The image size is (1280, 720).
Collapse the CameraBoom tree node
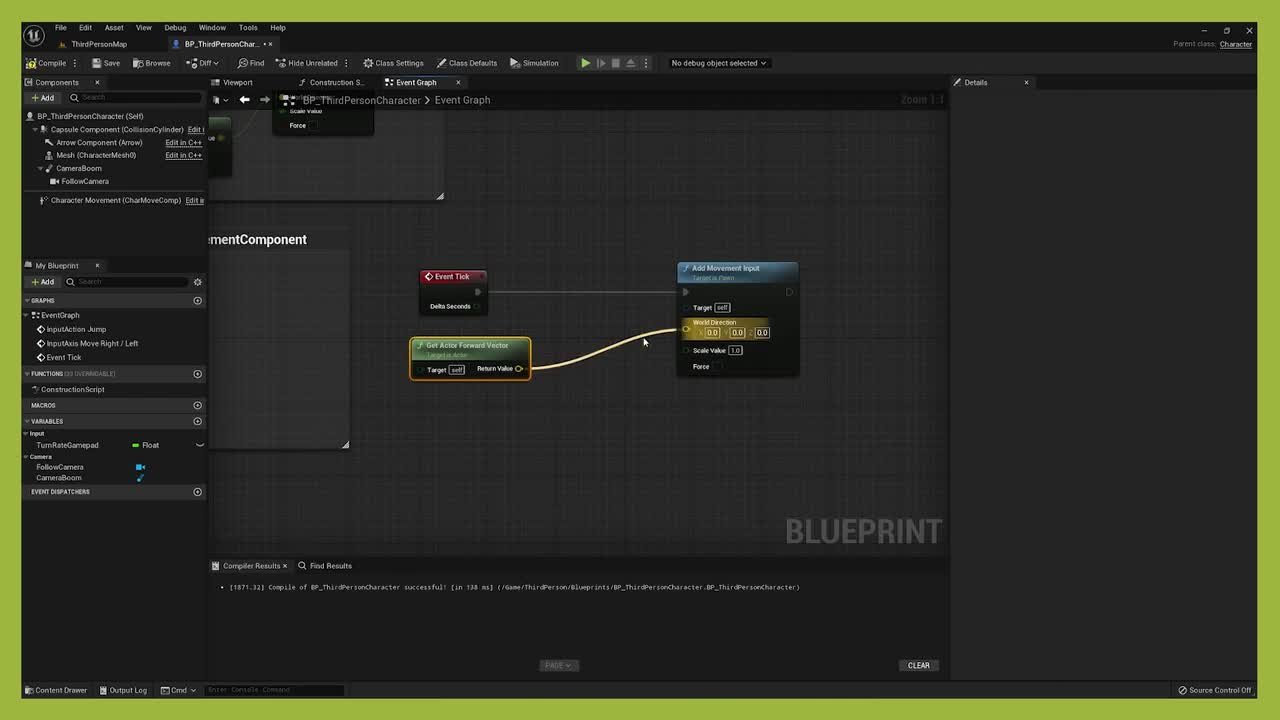pos(41,168)
